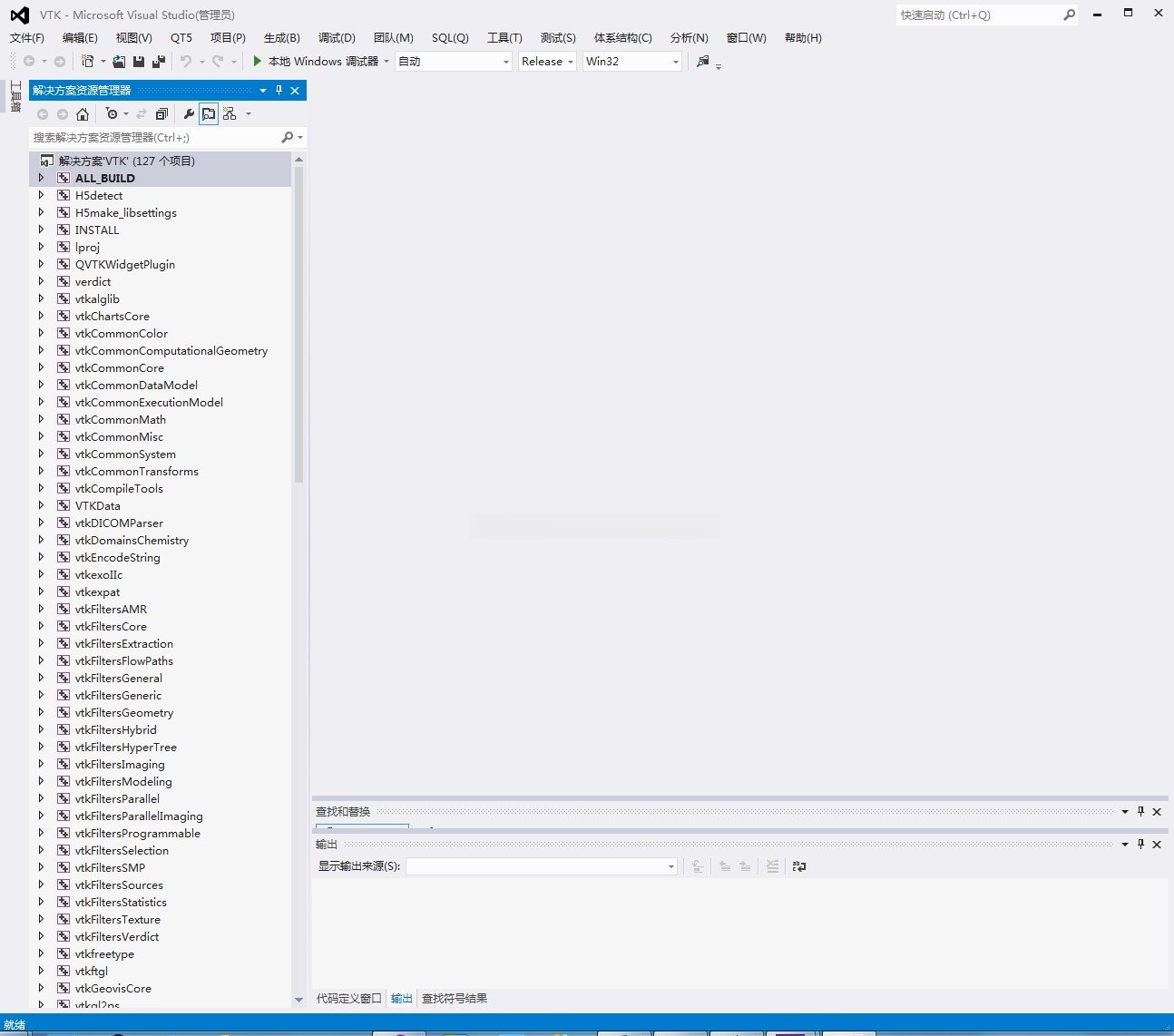Screen dimensions: 1174x1036
Task: Select the vtkFiltersCore project
Action: 111,627
